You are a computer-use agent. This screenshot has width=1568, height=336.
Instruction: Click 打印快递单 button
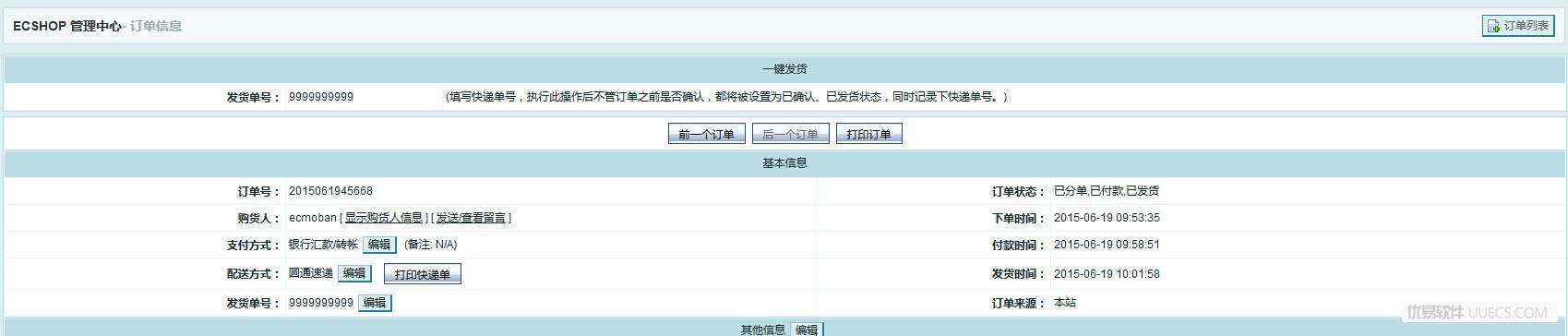(x=423, y=274)
